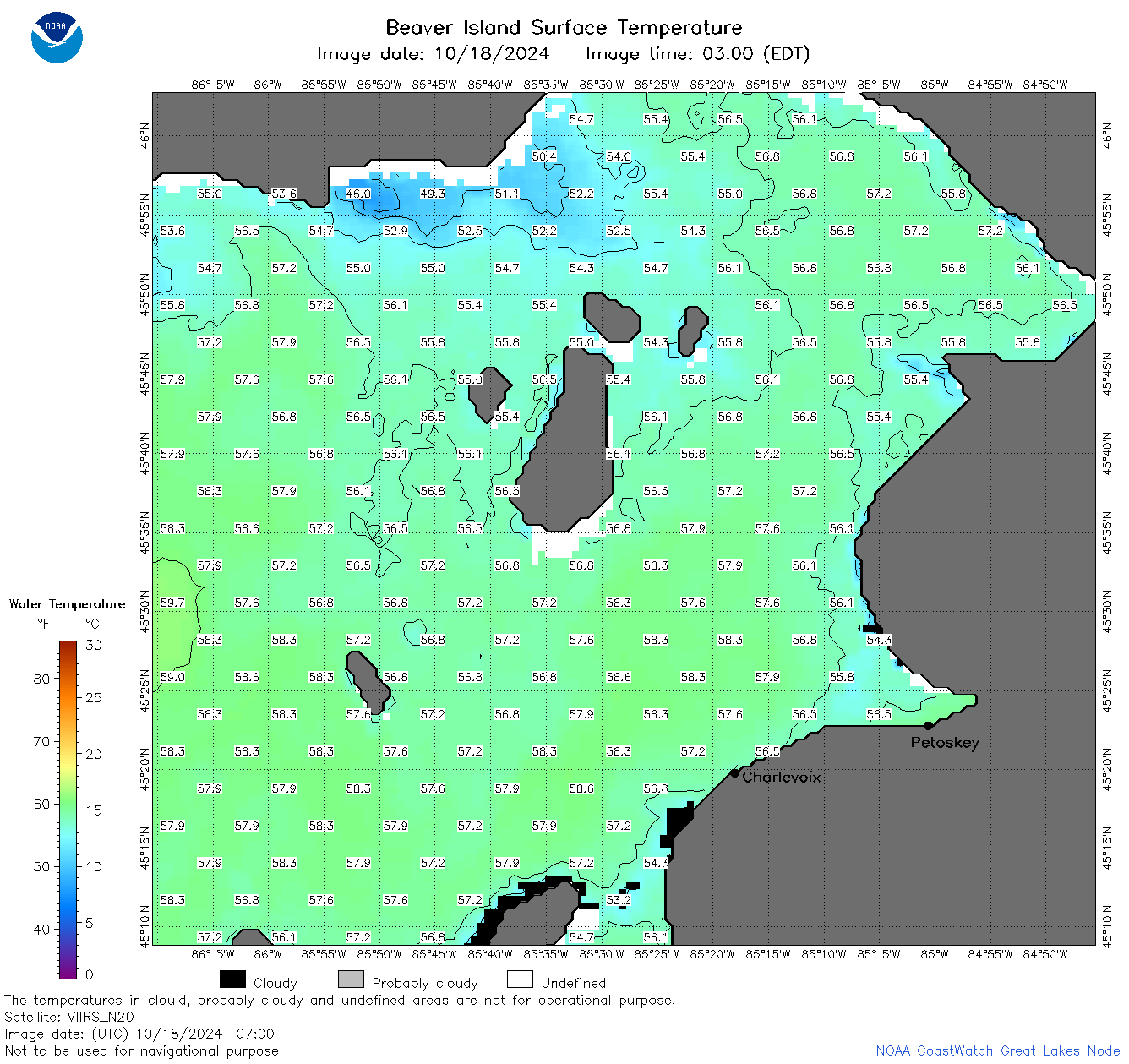Click the 80 °F tick on scale
The height and width of the screenshot is (1064, 1129).
(x=42, y=679)
